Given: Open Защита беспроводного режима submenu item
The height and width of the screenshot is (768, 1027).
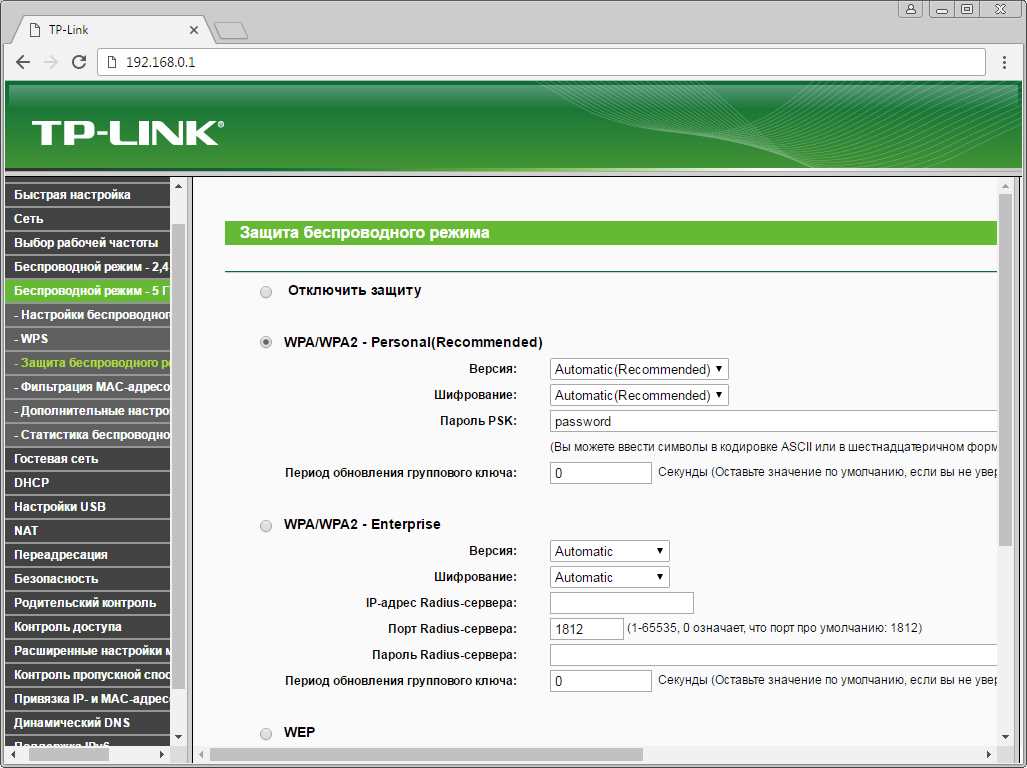Looking at the screenshot, I should click(87, 363).
